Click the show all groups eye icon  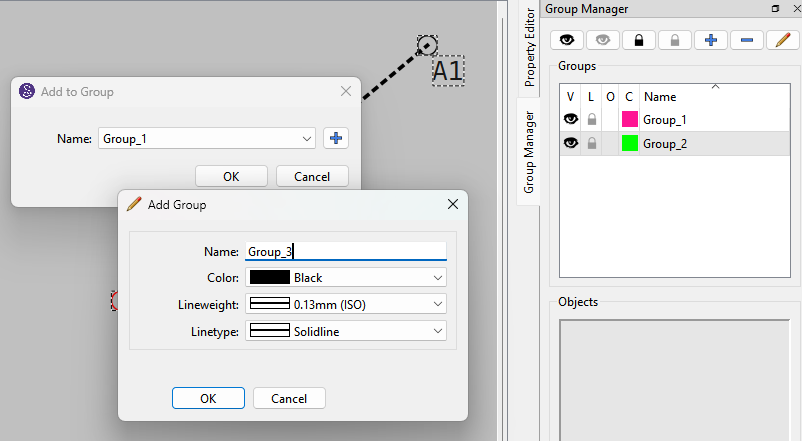567,40
